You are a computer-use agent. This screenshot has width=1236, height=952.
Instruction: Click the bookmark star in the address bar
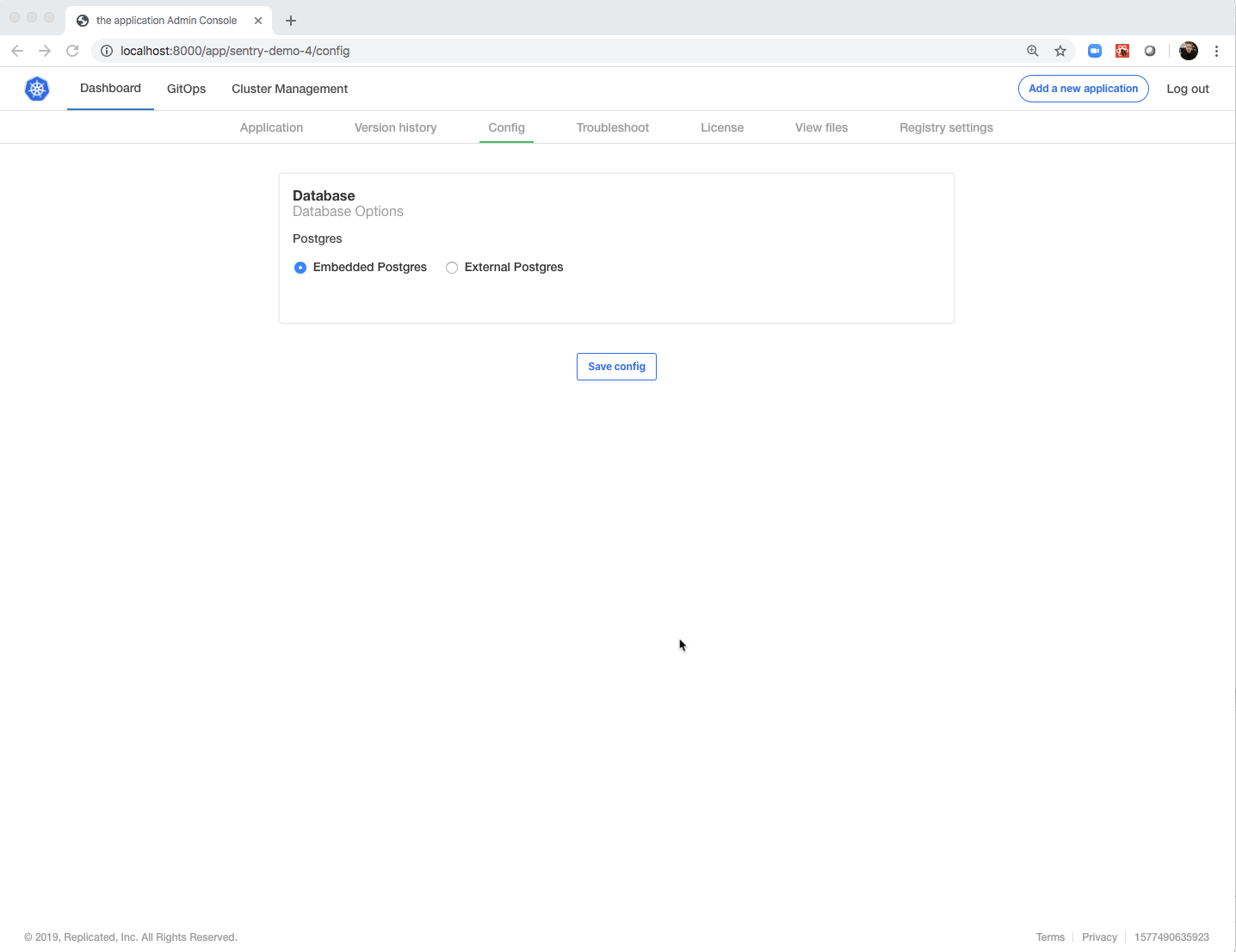point(1060,51)
